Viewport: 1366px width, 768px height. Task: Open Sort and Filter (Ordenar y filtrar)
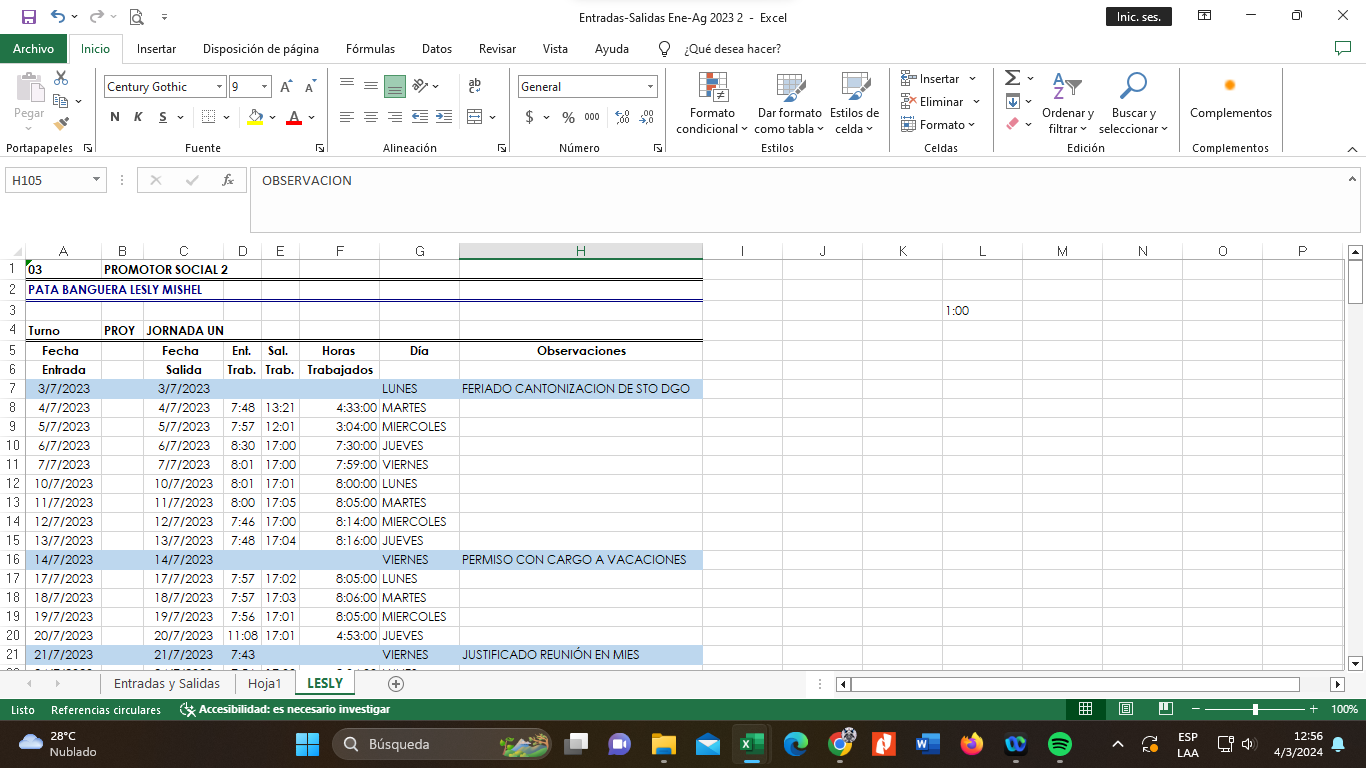[1067, 104]
